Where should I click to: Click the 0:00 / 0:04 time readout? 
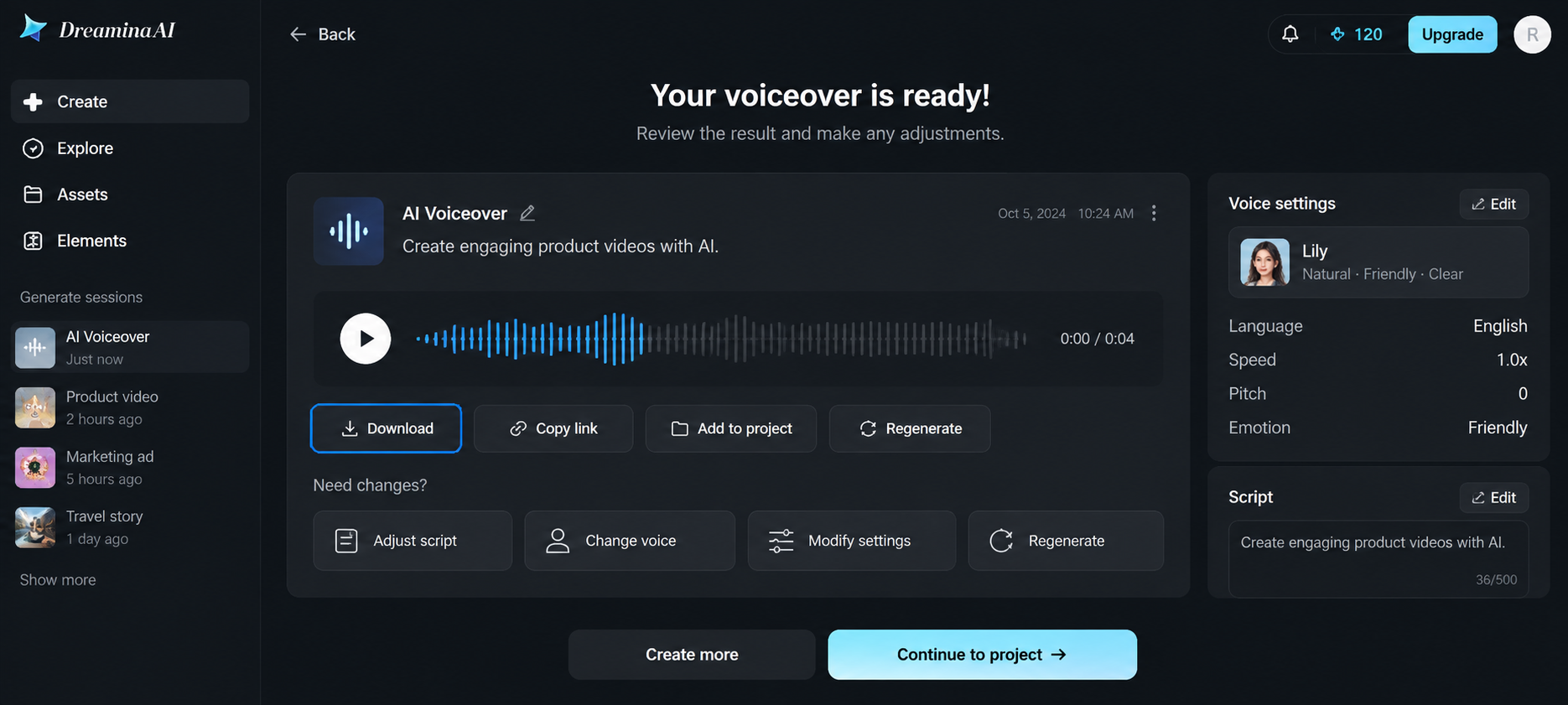[x=1097, y=339]
